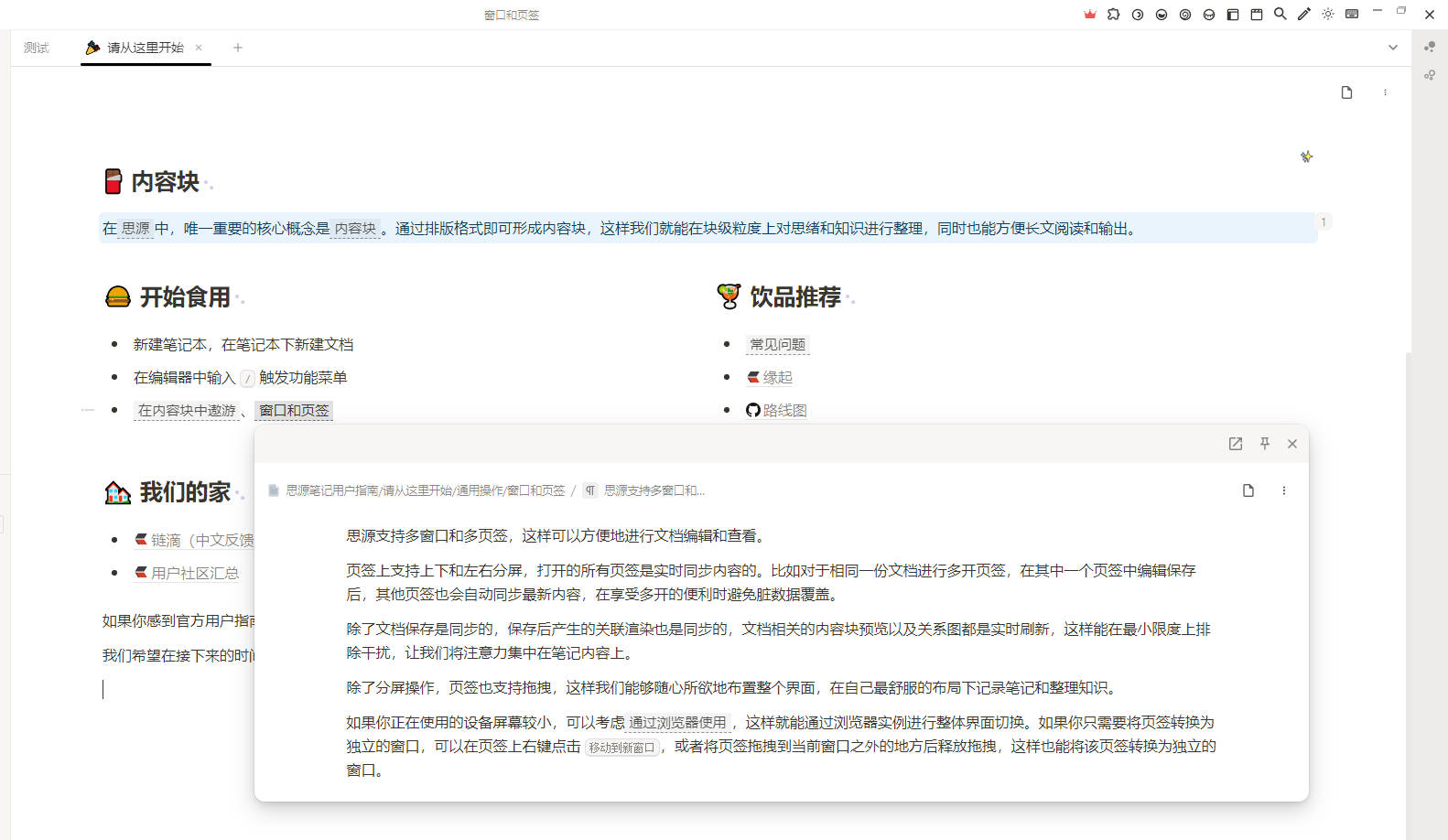Open the preview popup in a new tab
Image resolution: width=1448 pixels, height=840 pixels.
1235,444
